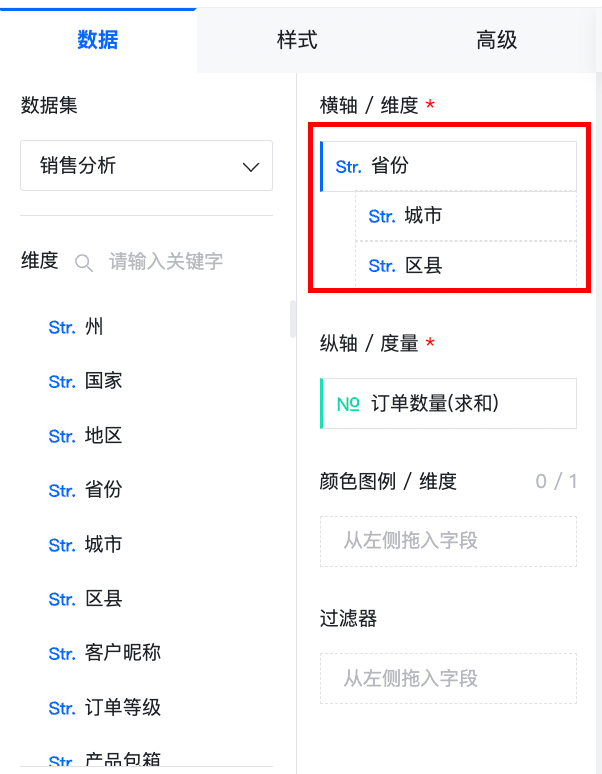The image size is (602, 774).
Task: Click the 订单数量(求和) measure field
Action: [x=449, y=403]
